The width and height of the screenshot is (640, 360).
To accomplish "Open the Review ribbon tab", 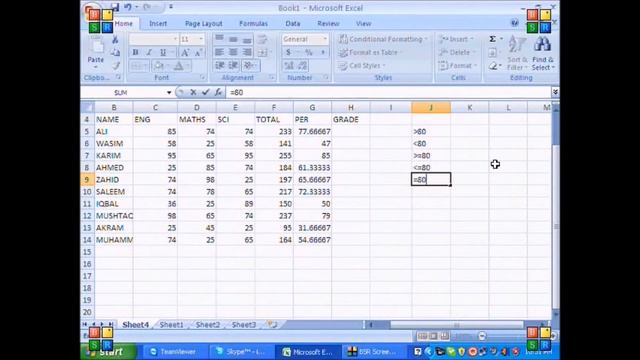I will 328,24.
